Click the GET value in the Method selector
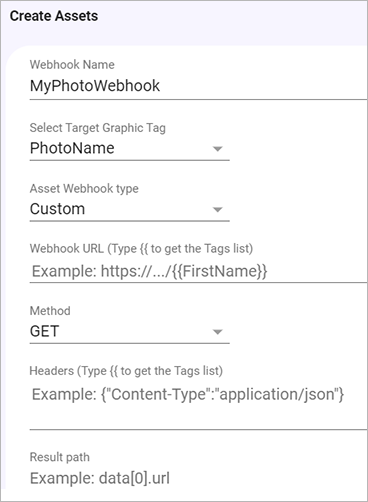The image size is (368, 502). click(44, 331)
